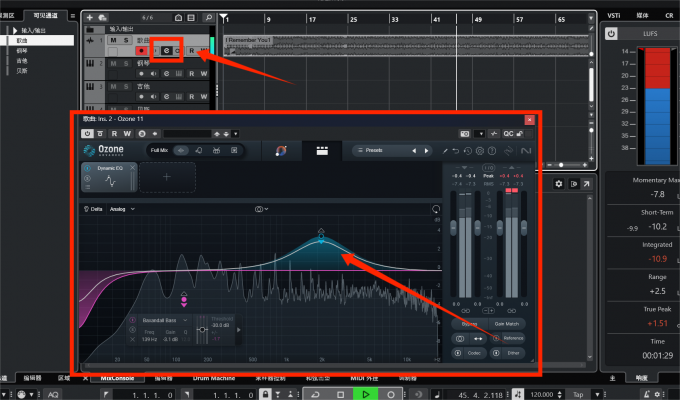Open the CR tab on right panel
680x400 pixels.
tap(669, 16)
